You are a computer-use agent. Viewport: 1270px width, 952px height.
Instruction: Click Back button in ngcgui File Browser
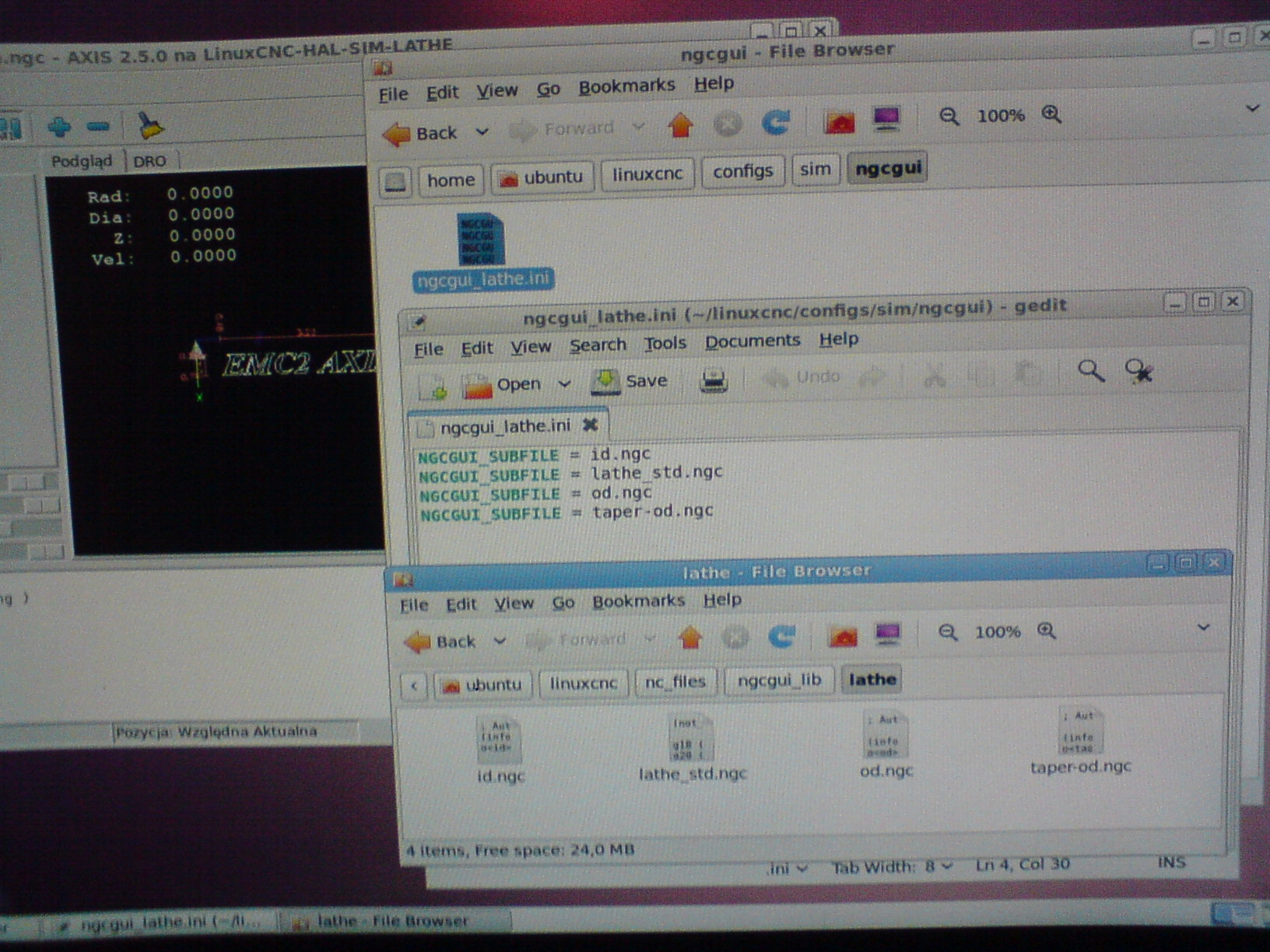(420, 134)
